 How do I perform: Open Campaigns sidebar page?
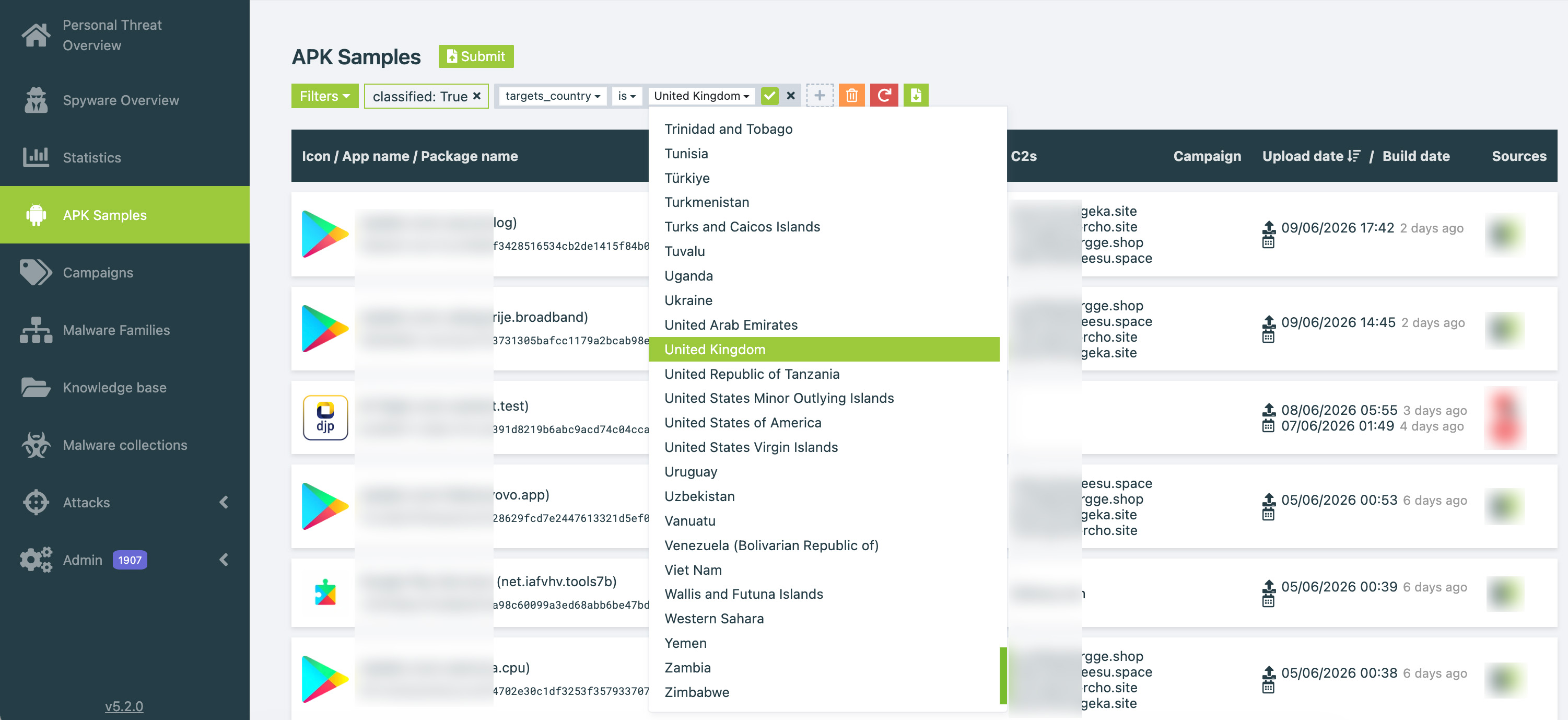click(124, 272)
